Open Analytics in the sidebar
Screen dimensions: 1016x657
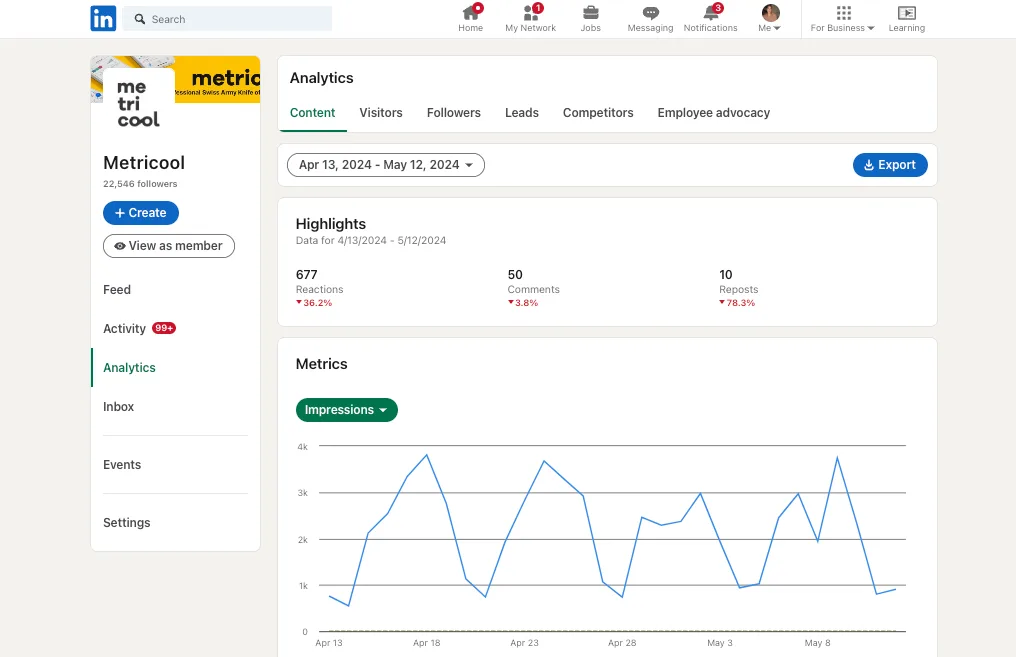coord(129,367)
